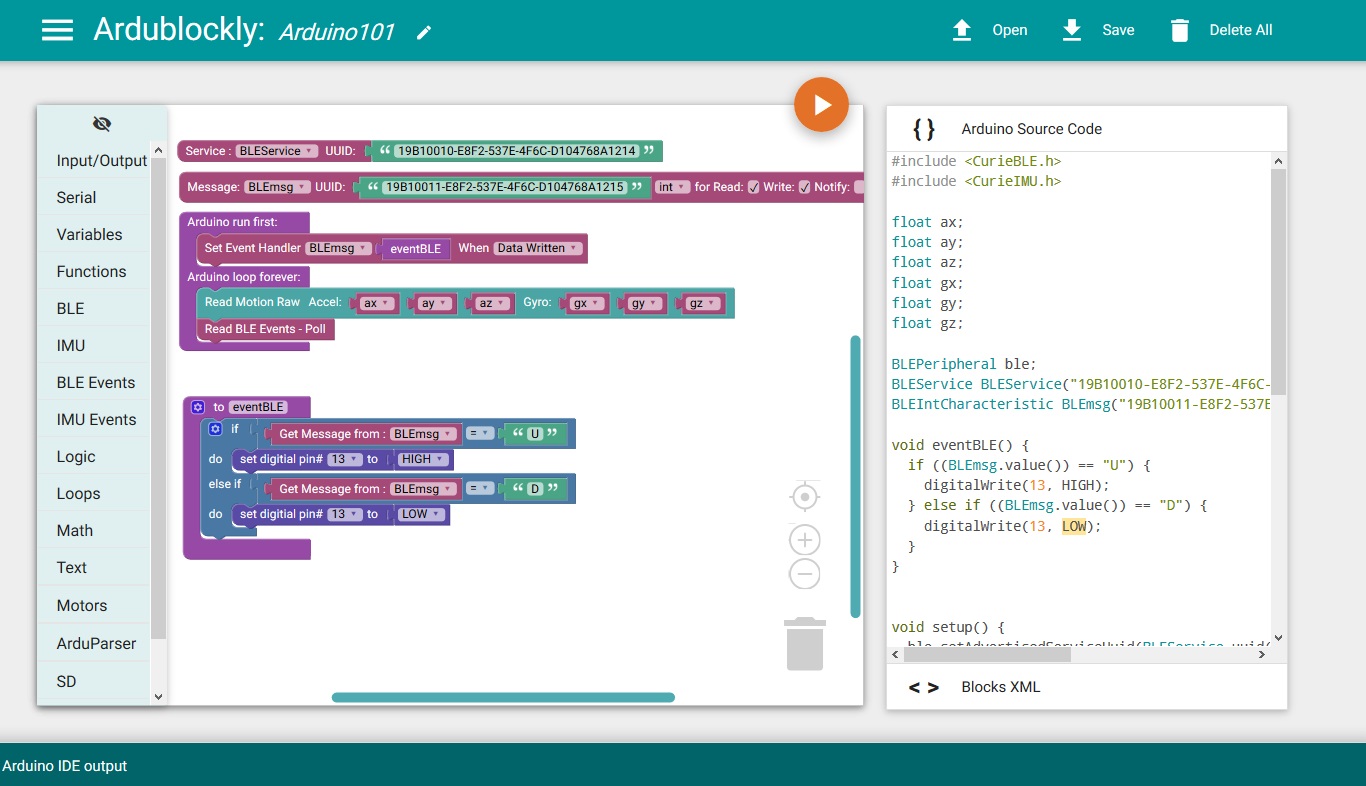Open the gz gyro variable dropdown
This screenshot has width=1366, height=786.
pos(704,303)
